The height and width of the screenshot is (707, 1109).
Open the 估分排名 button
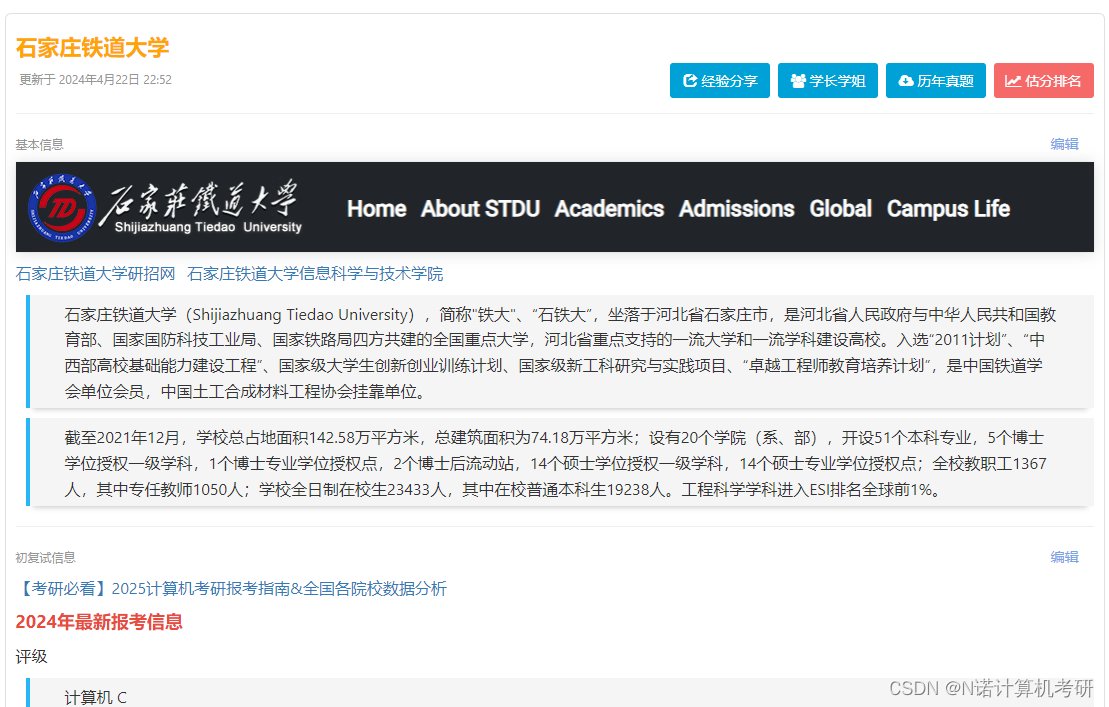coord(1043,81)
